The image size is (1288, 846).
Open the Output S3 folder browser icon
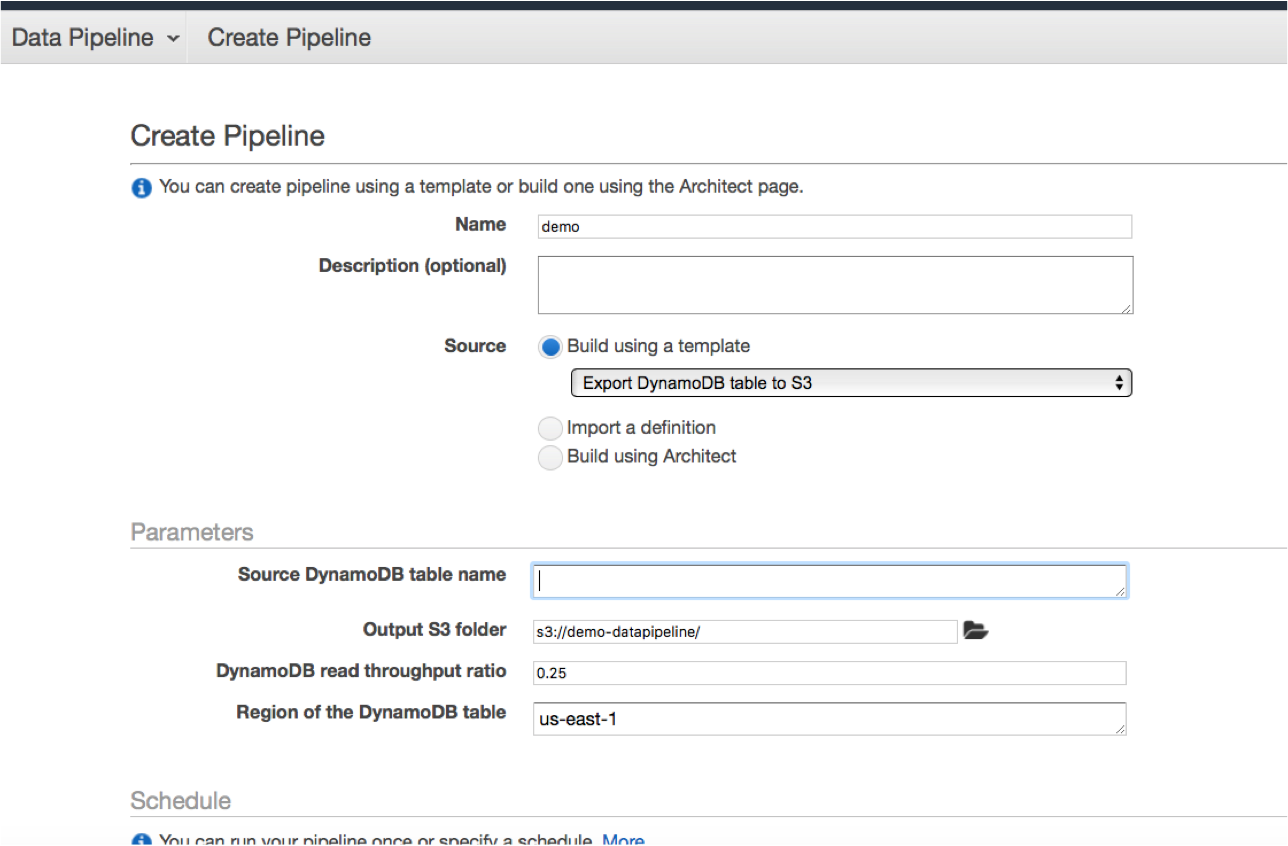click(x=977, y=630)
